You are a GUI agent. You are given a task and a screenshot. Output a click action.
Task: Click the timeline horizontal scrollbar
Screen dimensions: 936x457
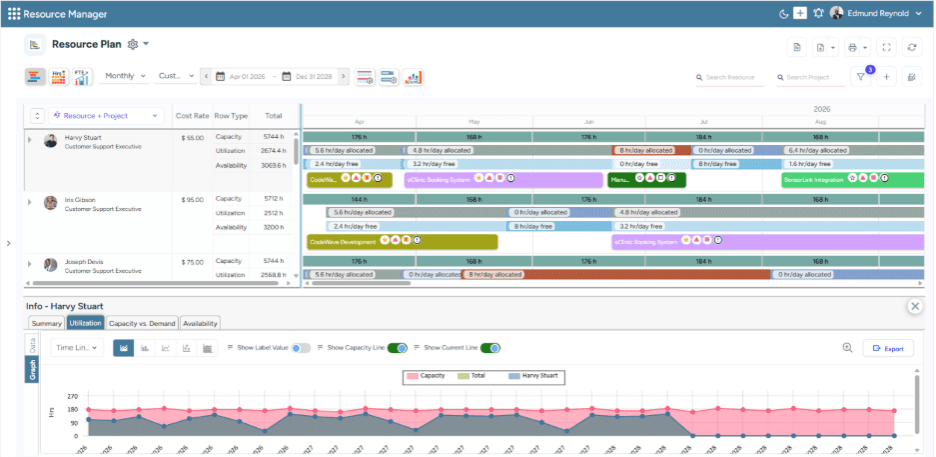coord(361,283)
